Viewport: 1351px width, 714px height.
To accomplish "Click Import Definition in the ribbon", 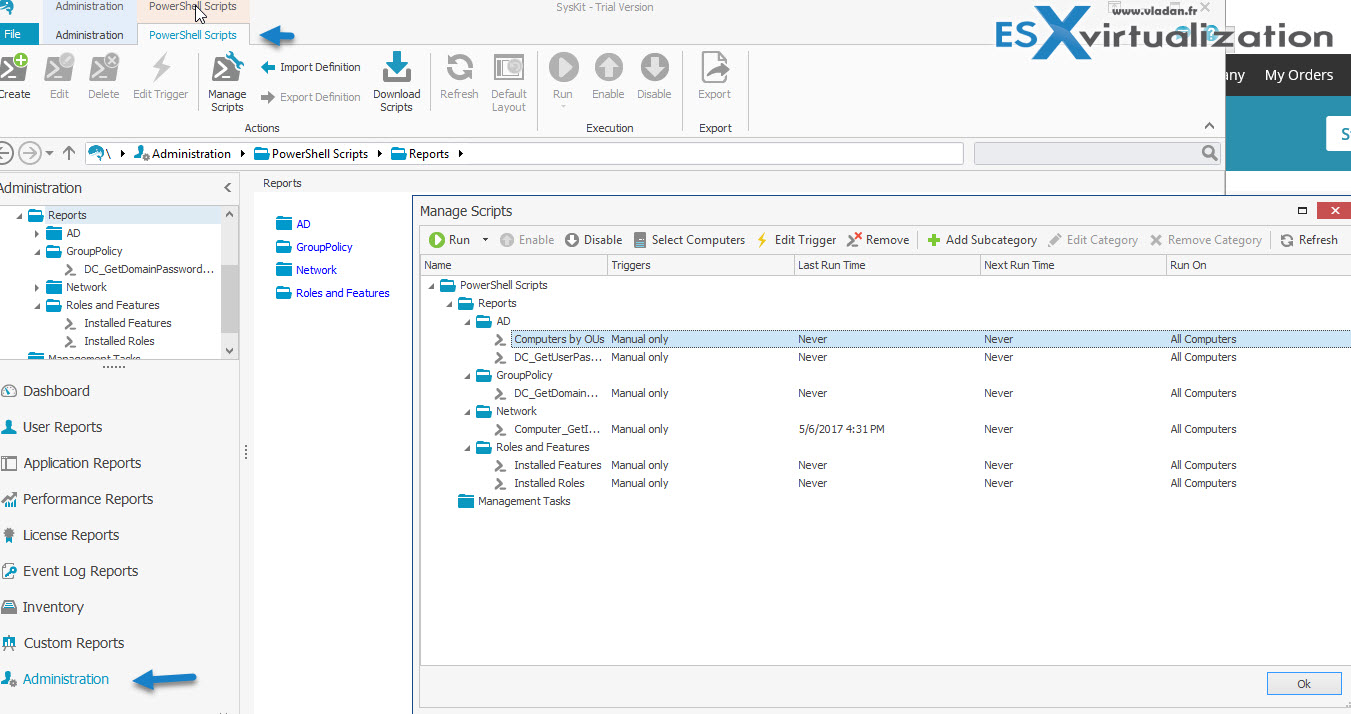I will (311, 67).
